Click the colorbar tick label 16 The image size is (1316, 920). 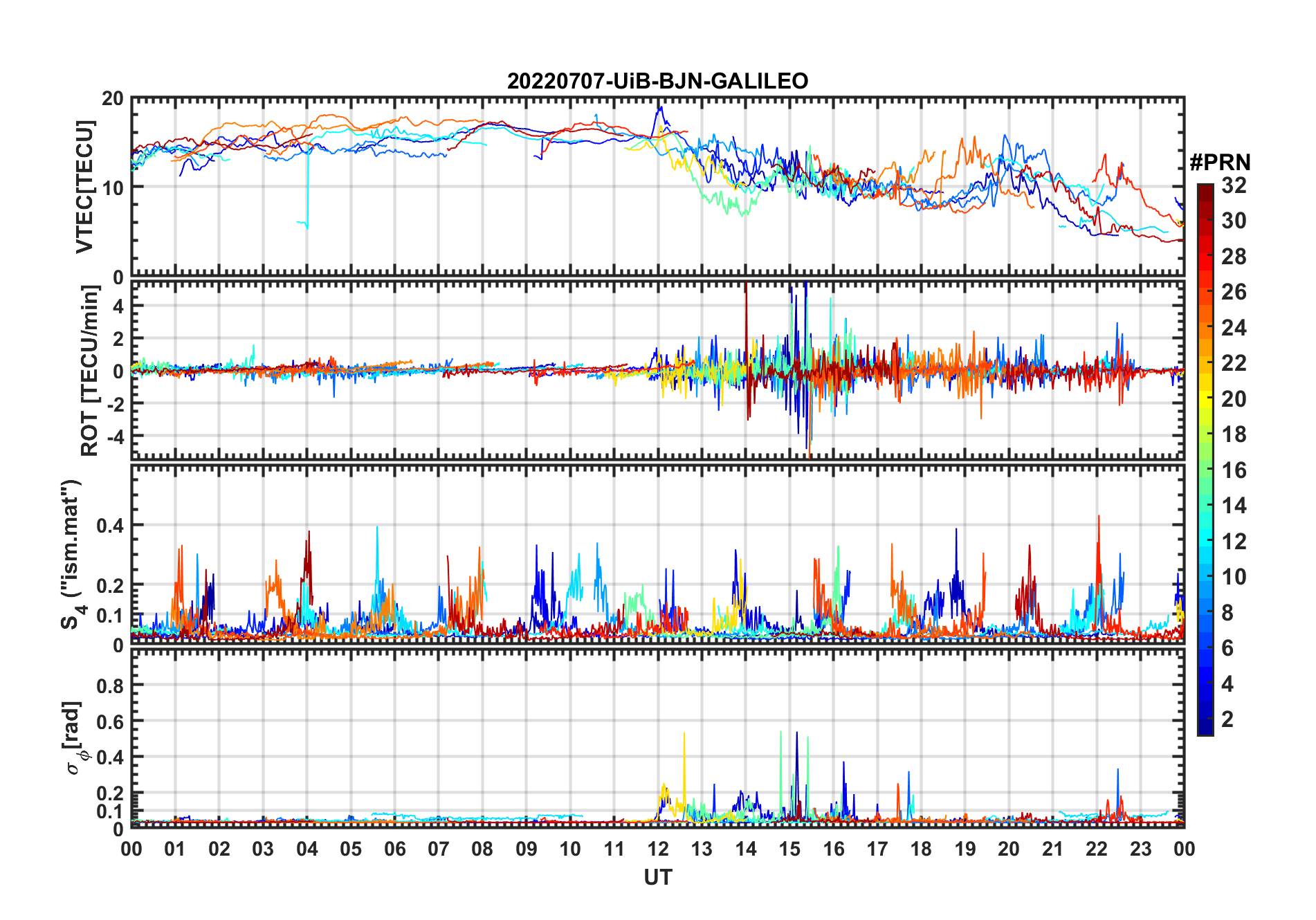pyautogui.click(x=1234, y=470)
